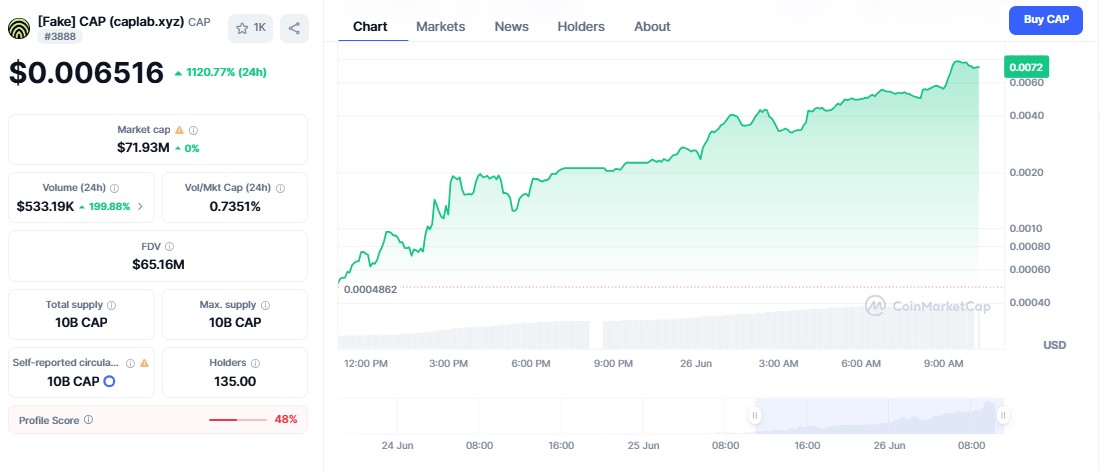Image resolution: width=1101 pixels, height=471 pixels.
Task: Click the 24 Jun label in timeline navigator
Action: [x=397, y=446]
